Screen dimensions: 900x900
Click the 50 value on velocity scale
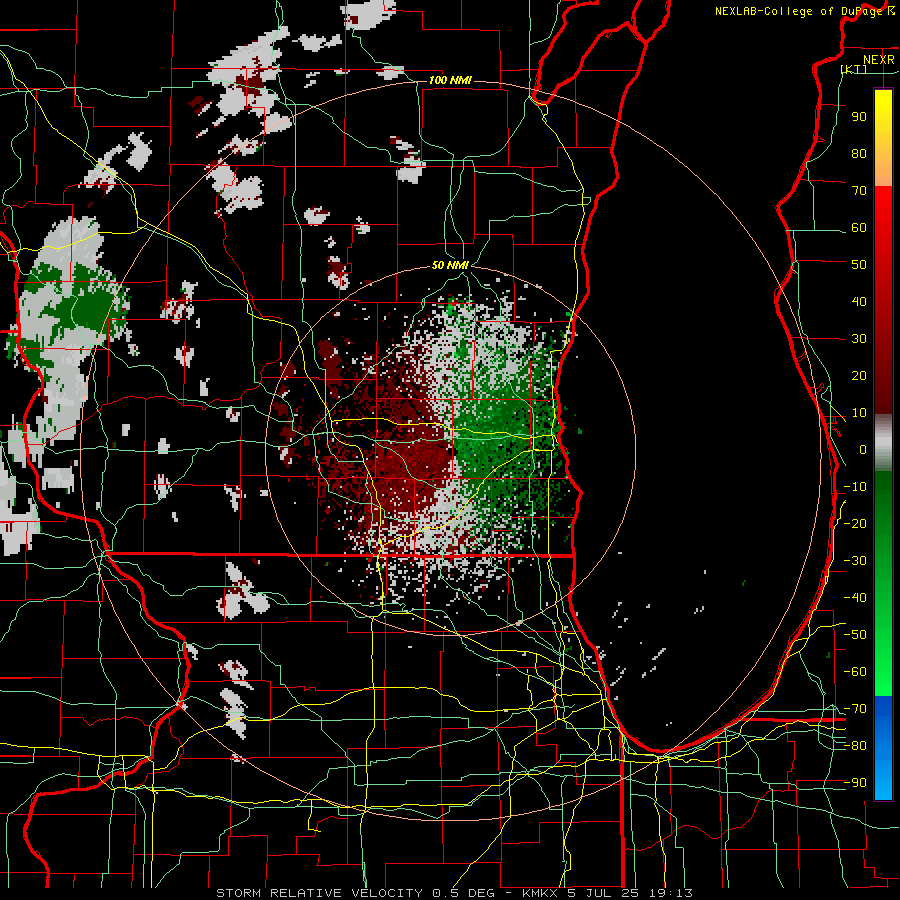pos(859,265)
